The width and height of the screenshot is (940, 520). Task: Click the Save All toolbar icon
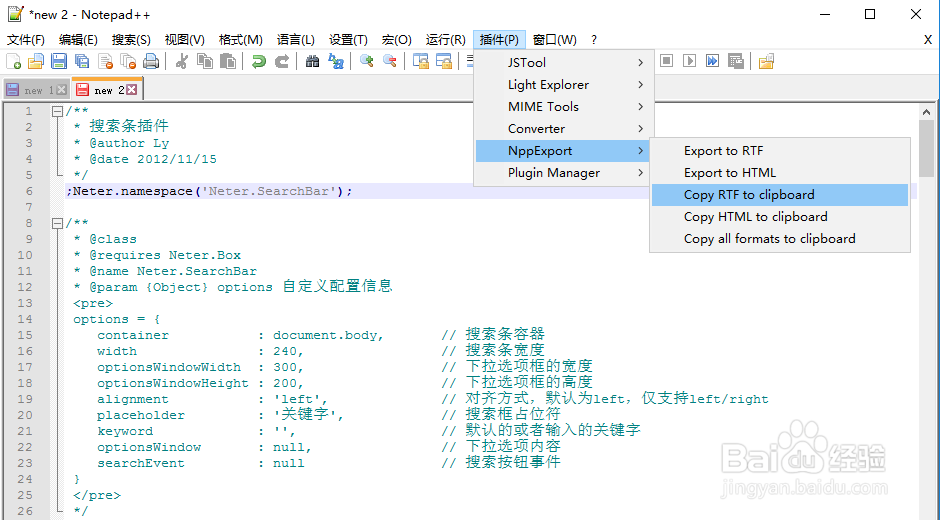pos(82,61)
